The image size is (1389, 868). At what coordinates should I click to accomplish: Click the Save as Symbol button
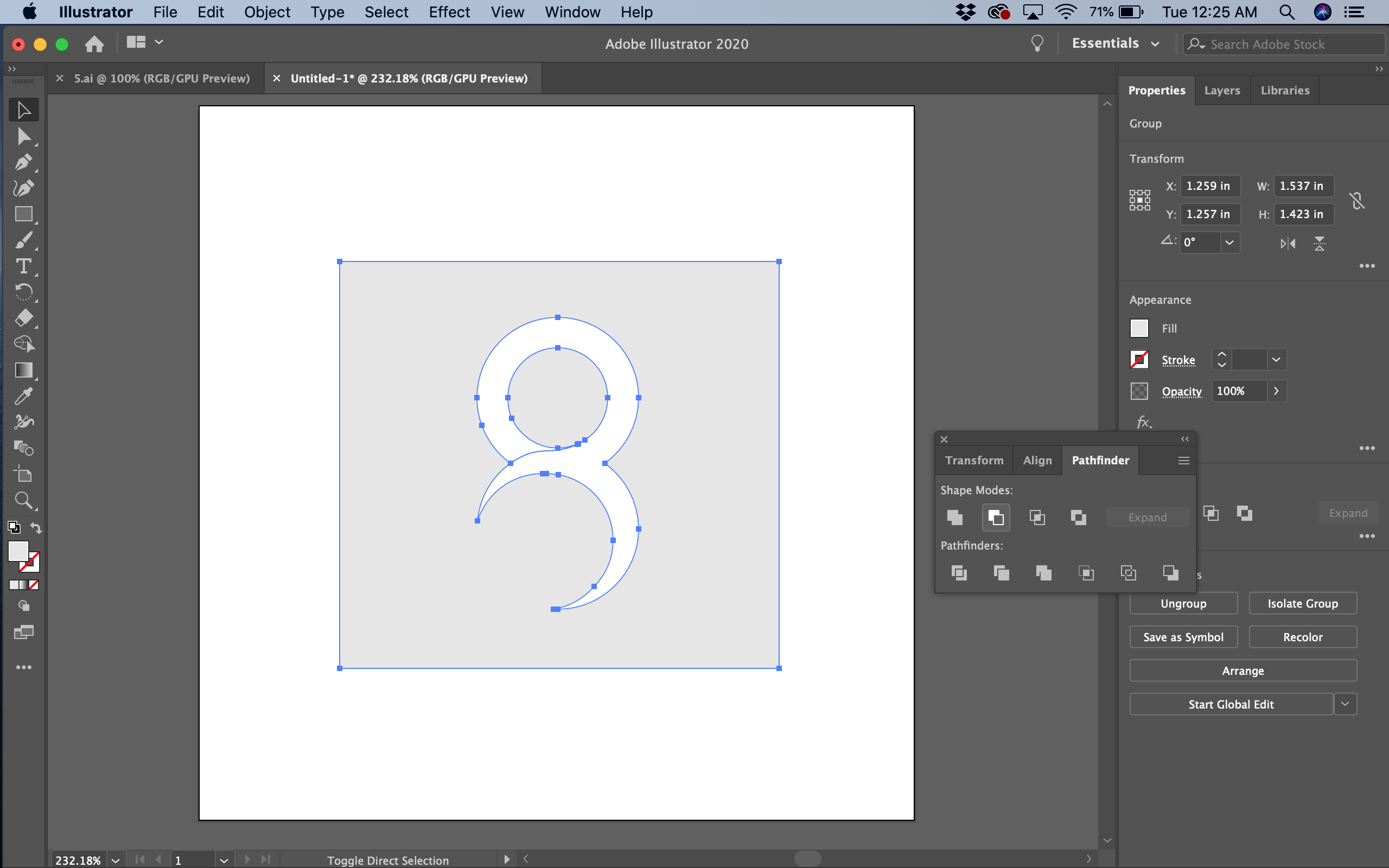[x=1182, y=637]
